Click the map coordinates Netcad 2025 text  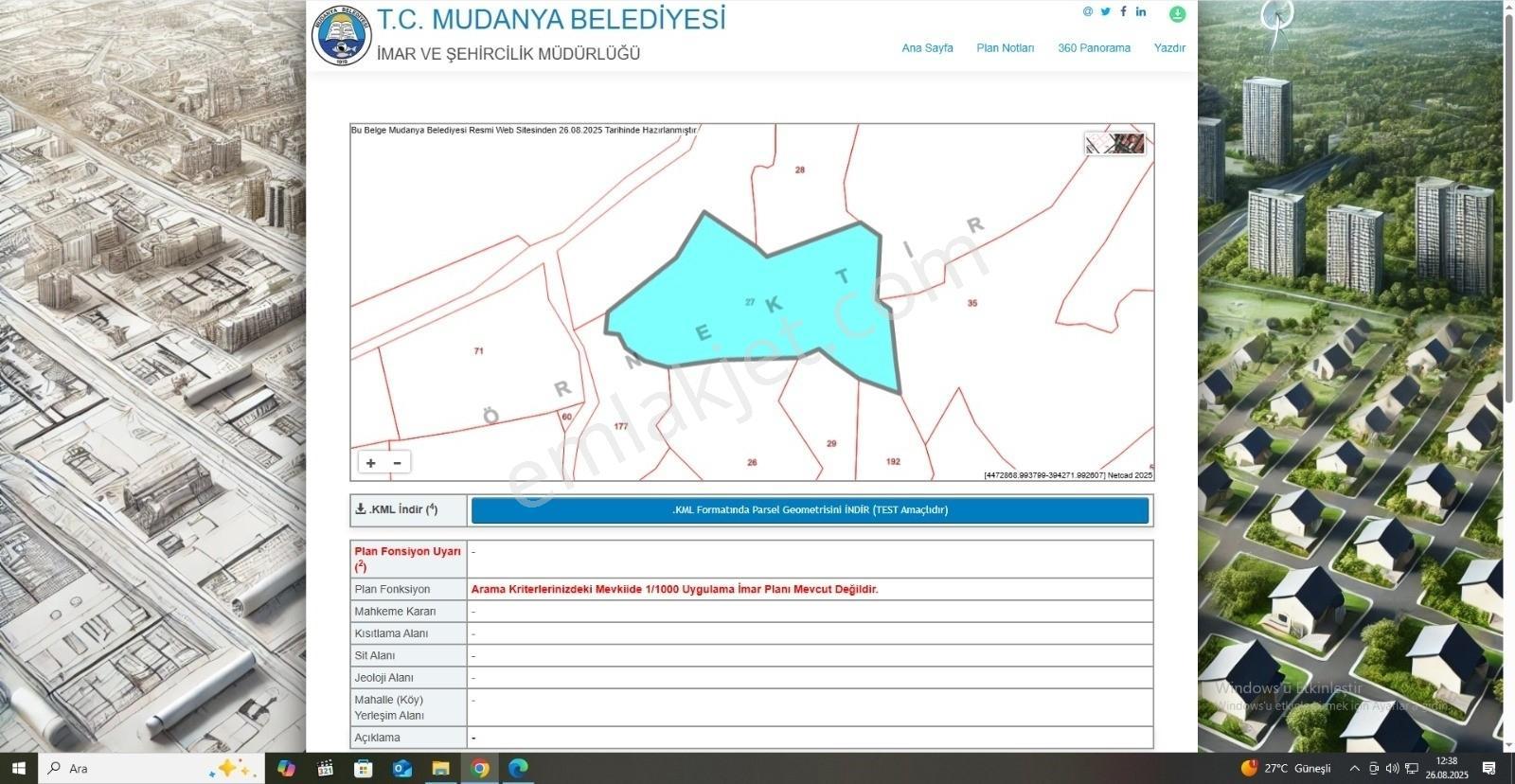(1068, 475)
